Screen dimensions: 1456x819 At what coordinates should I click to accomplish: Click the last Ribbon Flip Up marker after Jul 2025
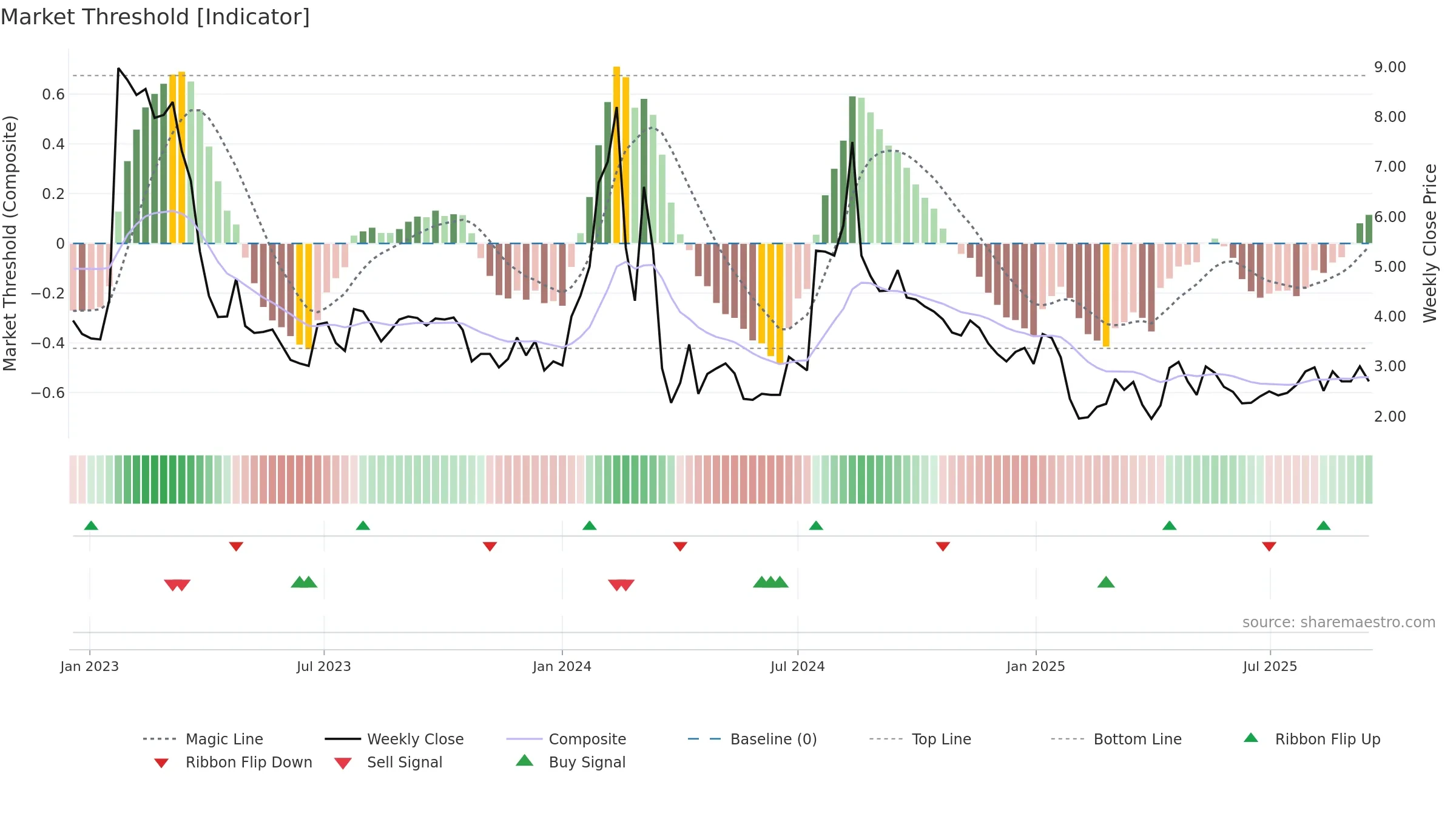[x=1323, y=525]
